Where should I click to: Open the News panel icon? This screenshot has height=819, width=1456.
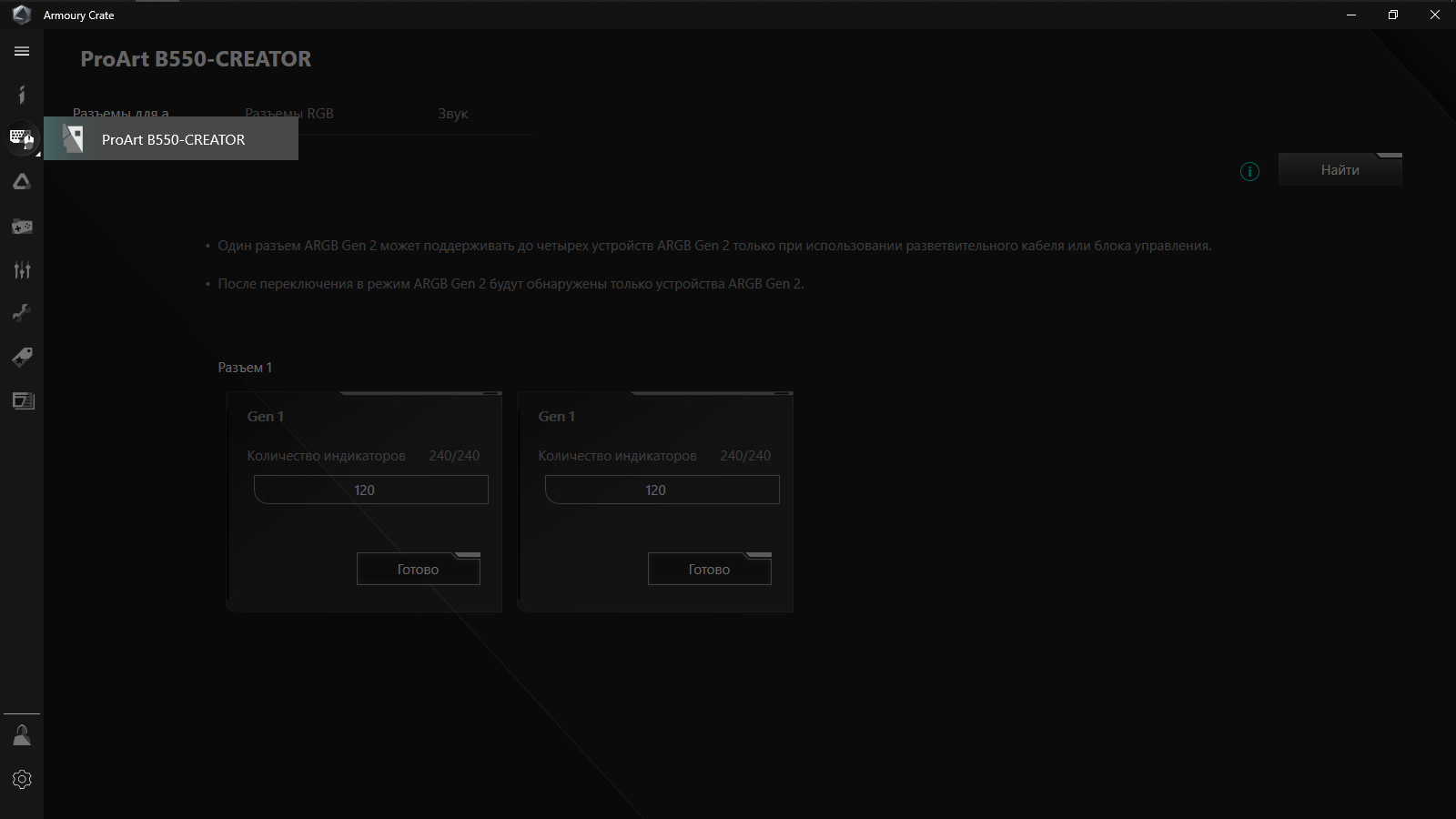coord(22,400)
